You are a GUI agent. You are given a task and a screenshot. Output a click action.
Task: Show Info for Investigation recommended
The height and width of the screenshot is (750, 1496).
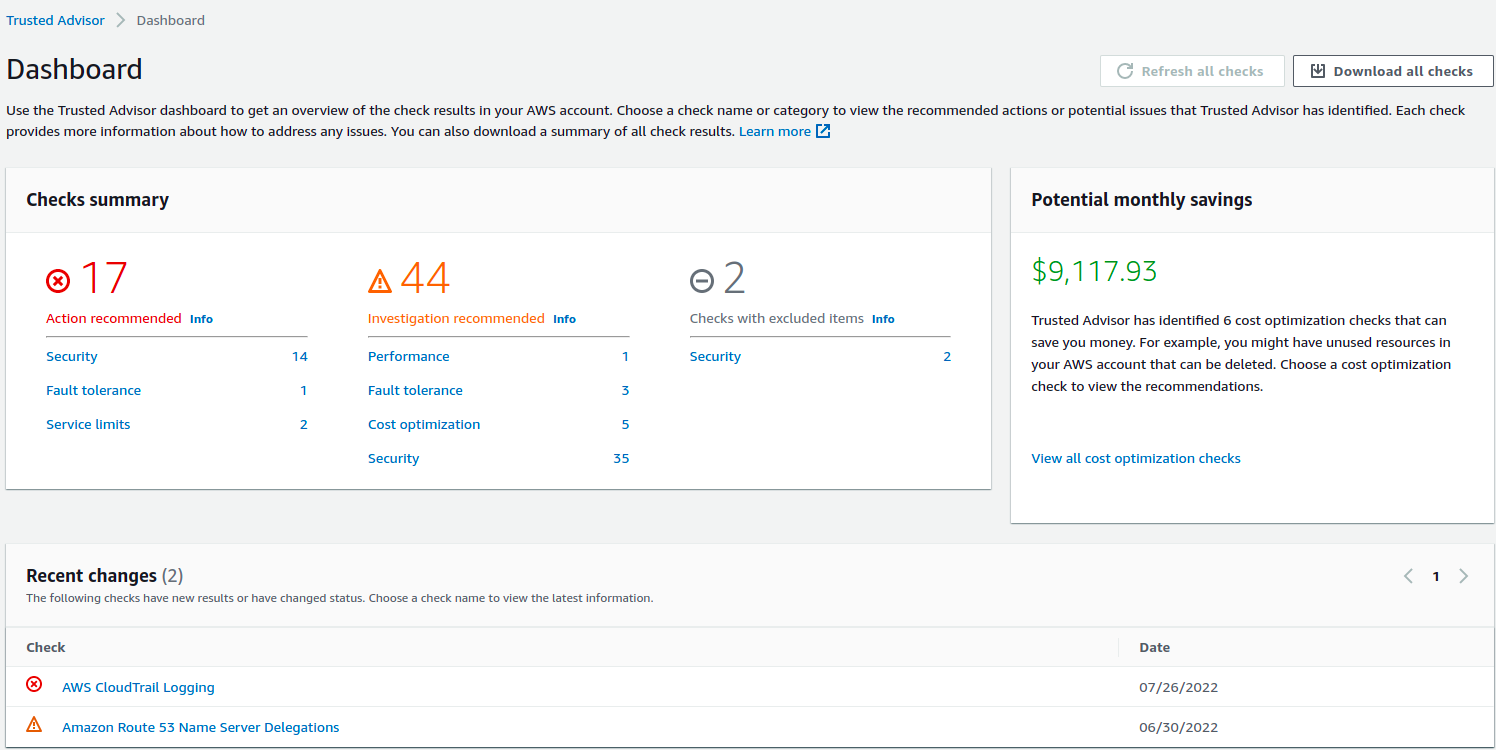[564, 319]
